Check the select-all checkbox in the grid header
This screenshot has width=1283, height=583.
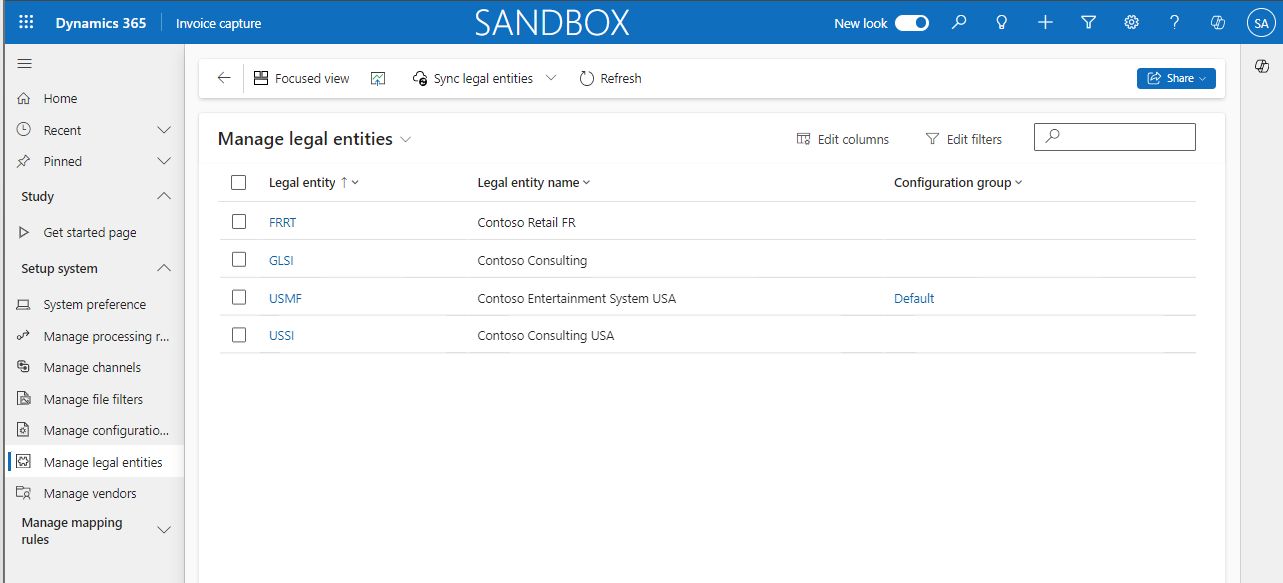click(x=238, y=182)
